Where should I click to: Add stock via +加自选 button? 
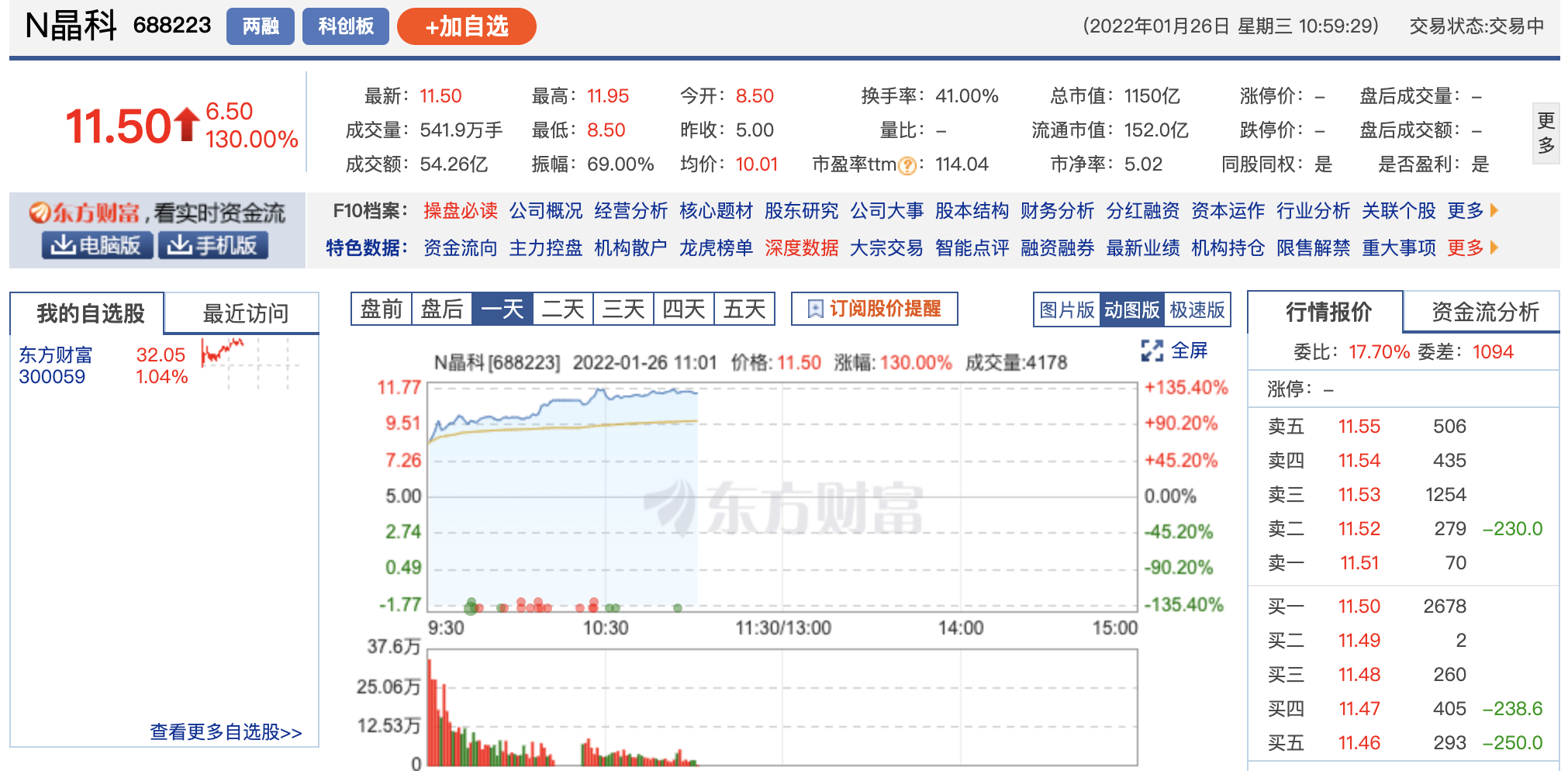(x=467, y=26)
